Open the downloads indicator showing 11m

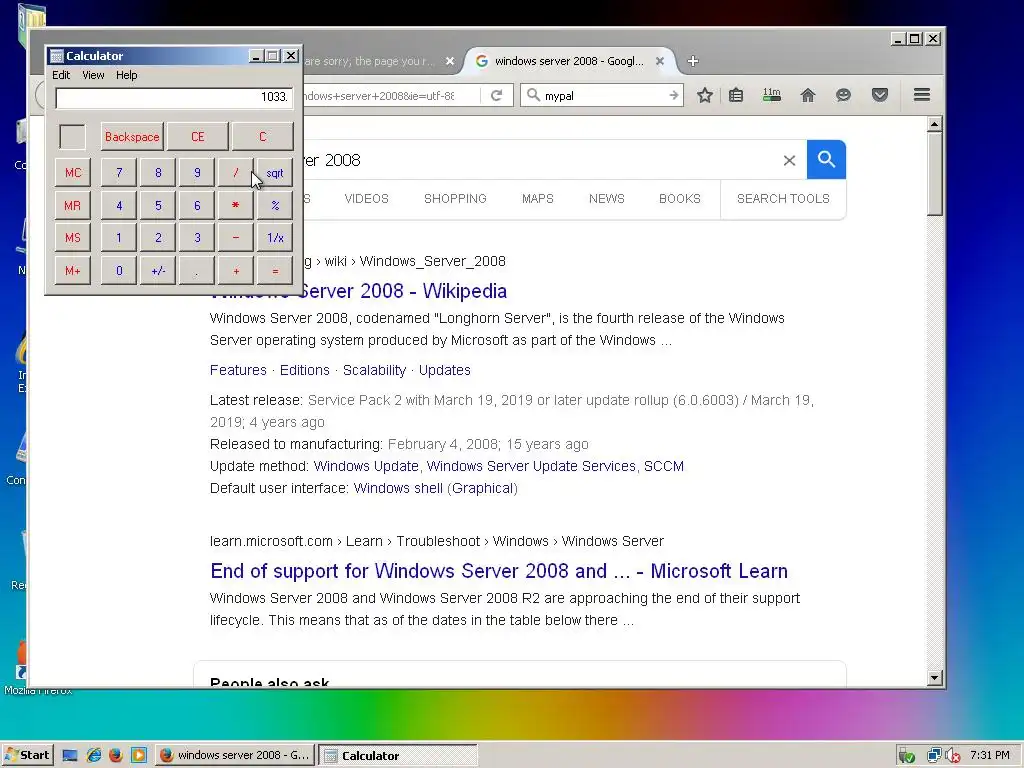[x=772, y=95]
